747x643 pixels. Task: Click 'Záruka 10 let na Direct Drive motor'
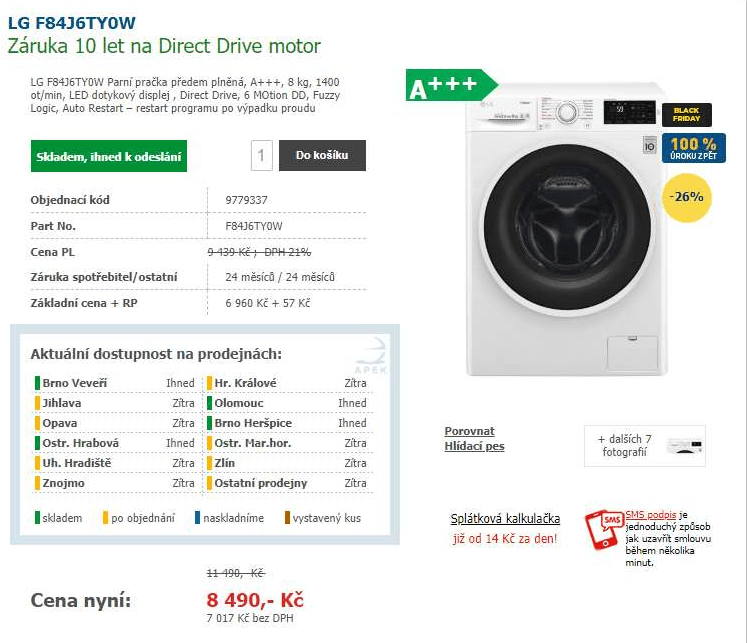(x=164, y=46)
